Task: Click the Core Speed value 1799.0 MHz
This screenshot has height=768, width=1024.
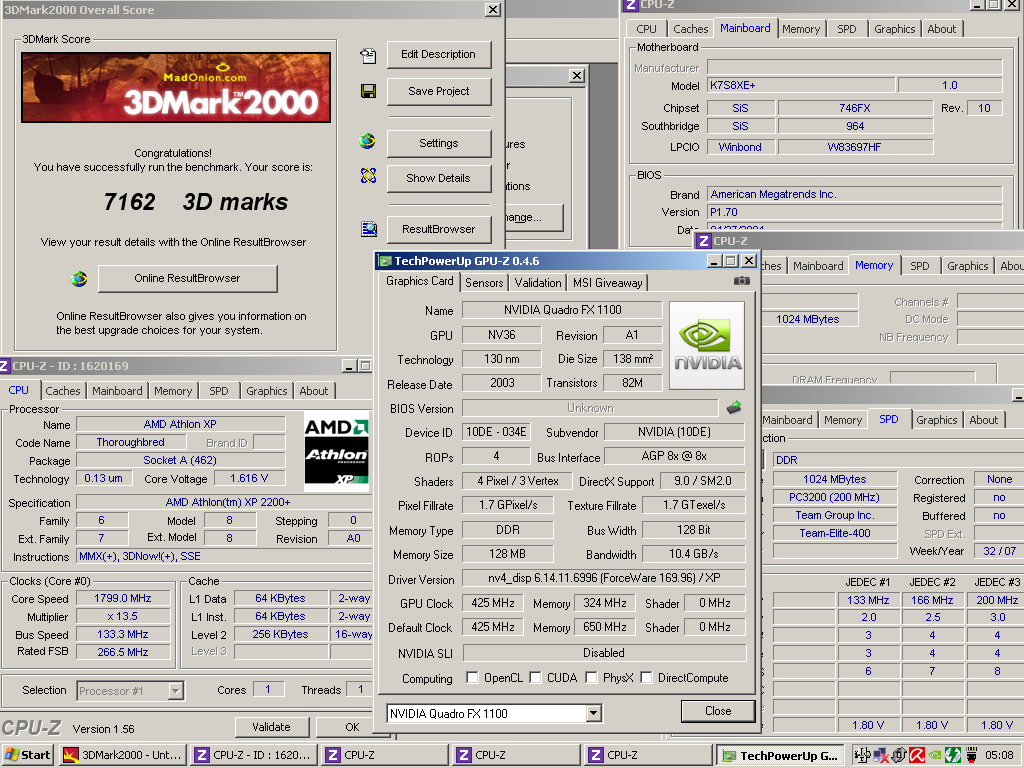Action: (x=123, y=598)
